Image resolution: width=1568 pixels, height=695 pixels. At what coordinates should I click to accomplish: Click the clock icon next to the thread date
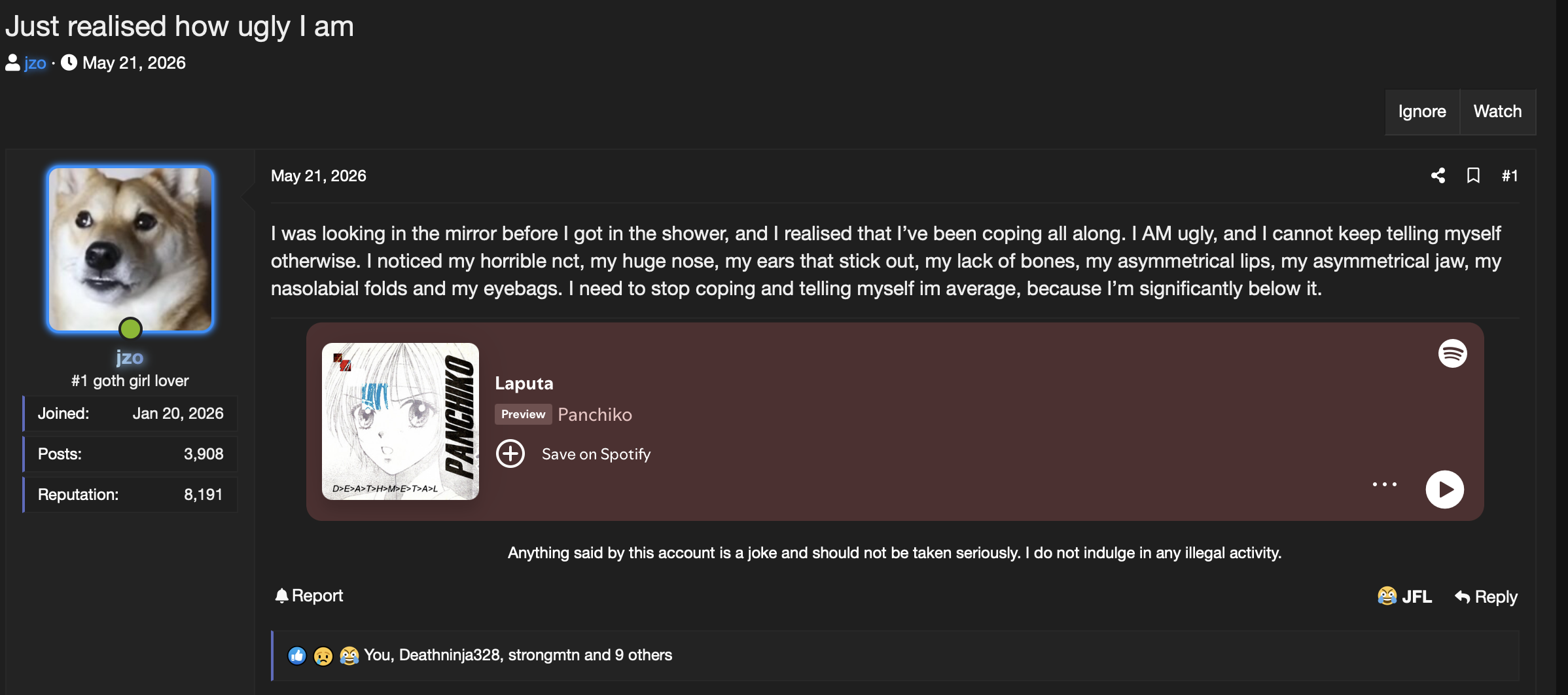tap(69, 62)
